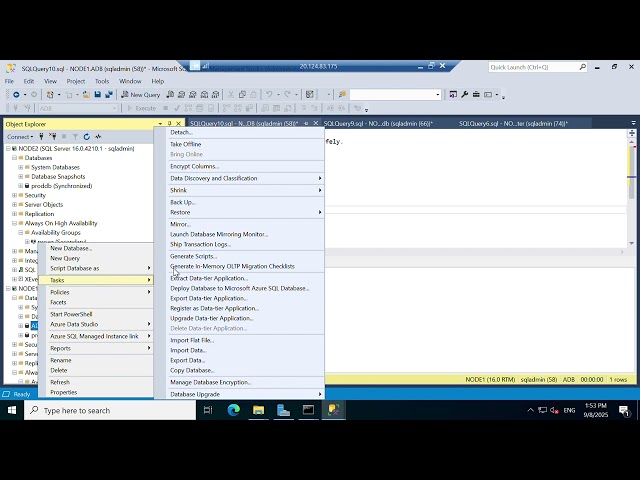The width and height of the screenshot is (640, 480).
Task: Expand the Replication folder under NODE2
Action: 14,214
